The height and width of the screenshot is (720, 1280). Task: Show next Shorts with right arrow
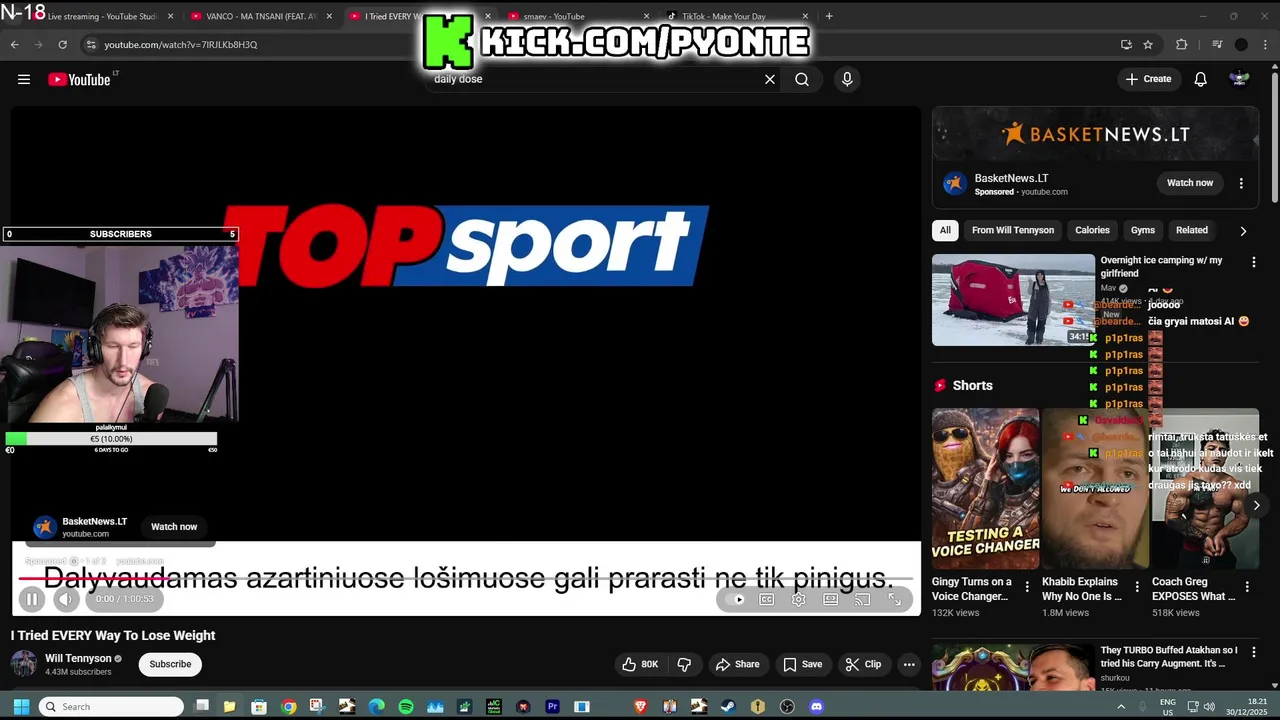click(x=1256, y=505)
